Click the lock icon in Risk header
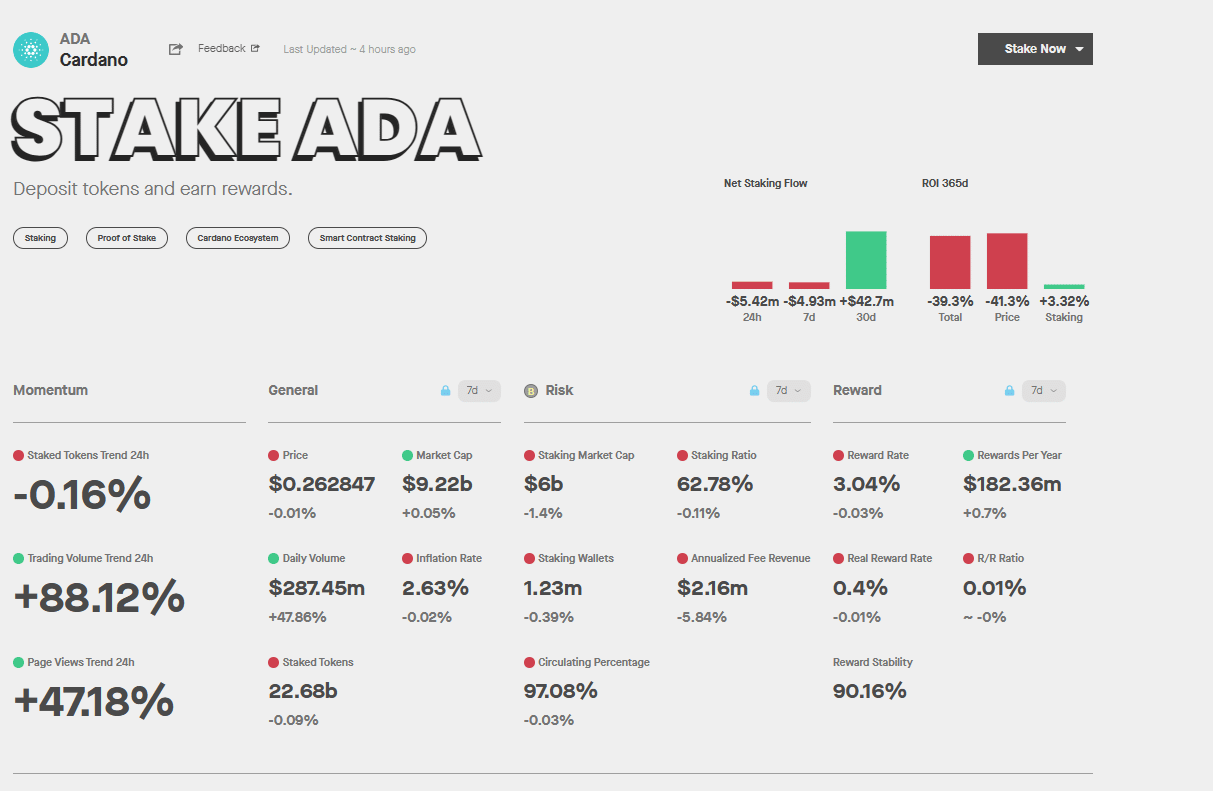 tap(754, 391)
